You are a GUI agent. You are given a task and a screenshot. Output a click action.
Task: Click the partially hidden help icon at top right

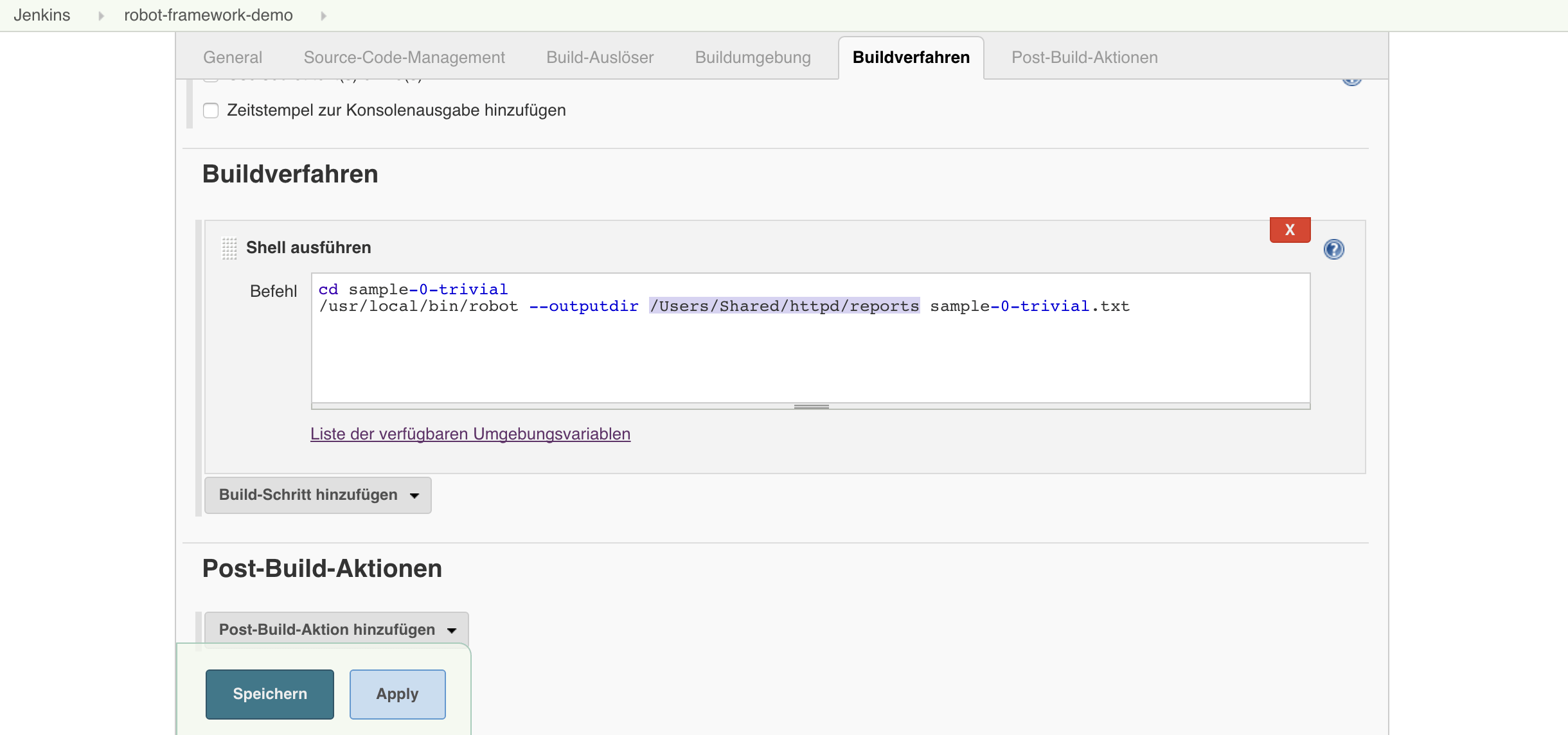click(x=1351, y=81)
